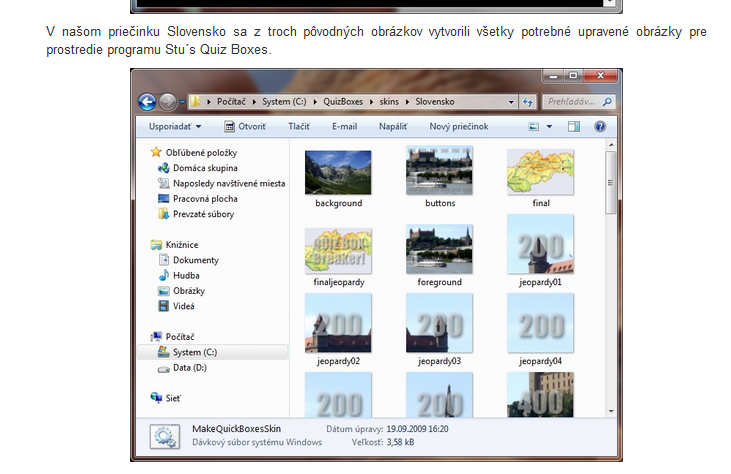The width and height of the screenshot is (731, 474).
Task: Select System (C:) breadcrumb segment
Action: pyautogui.click(x=284, y=102)
